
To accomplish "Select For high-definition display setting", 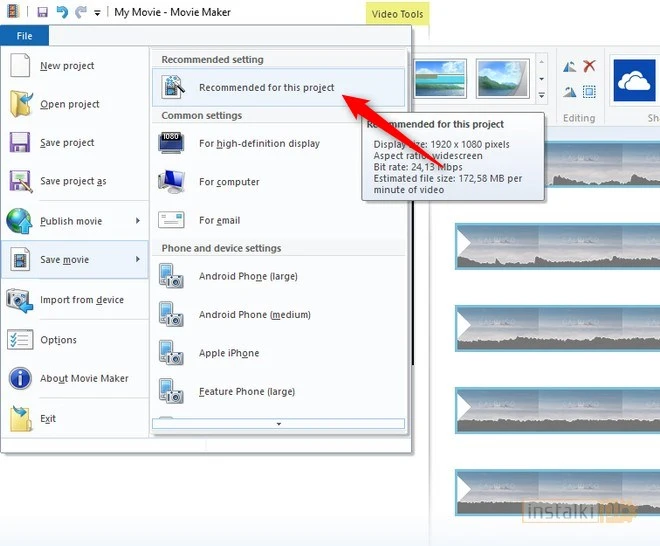I will 259,144.
